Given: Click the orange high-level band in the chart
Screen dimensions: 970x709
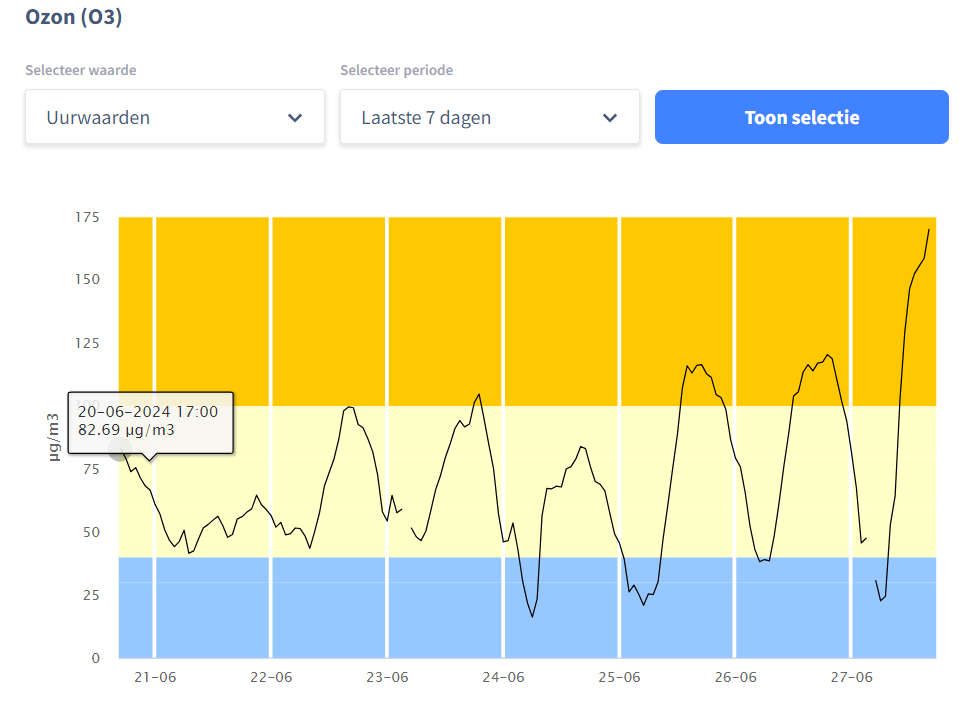Looking at the screenshot, I should pyautogui.click(x=560, y=300).
